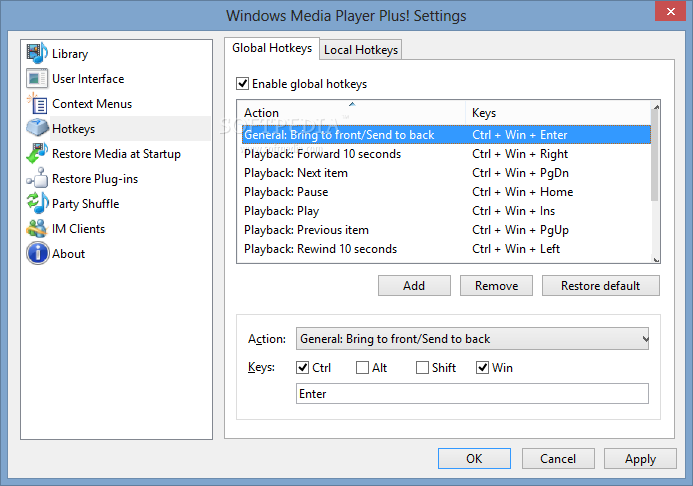Screen dimensions: 693x486
Task: Click the Context Menus list icon
Action: tap(37, 104)
